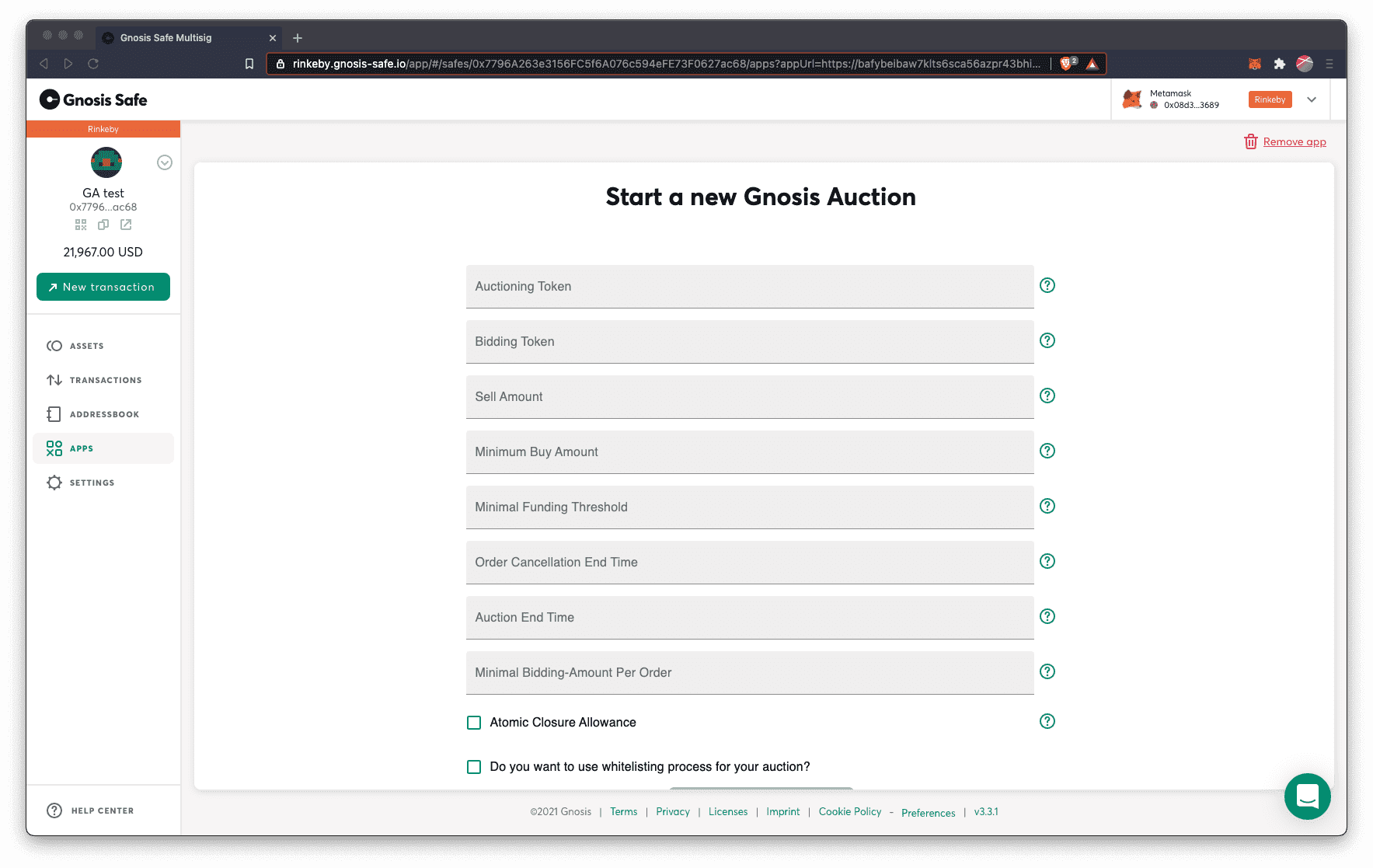1373x868 pixels.
Task: Open browser profile avatar
Action: click(1305, 64)
